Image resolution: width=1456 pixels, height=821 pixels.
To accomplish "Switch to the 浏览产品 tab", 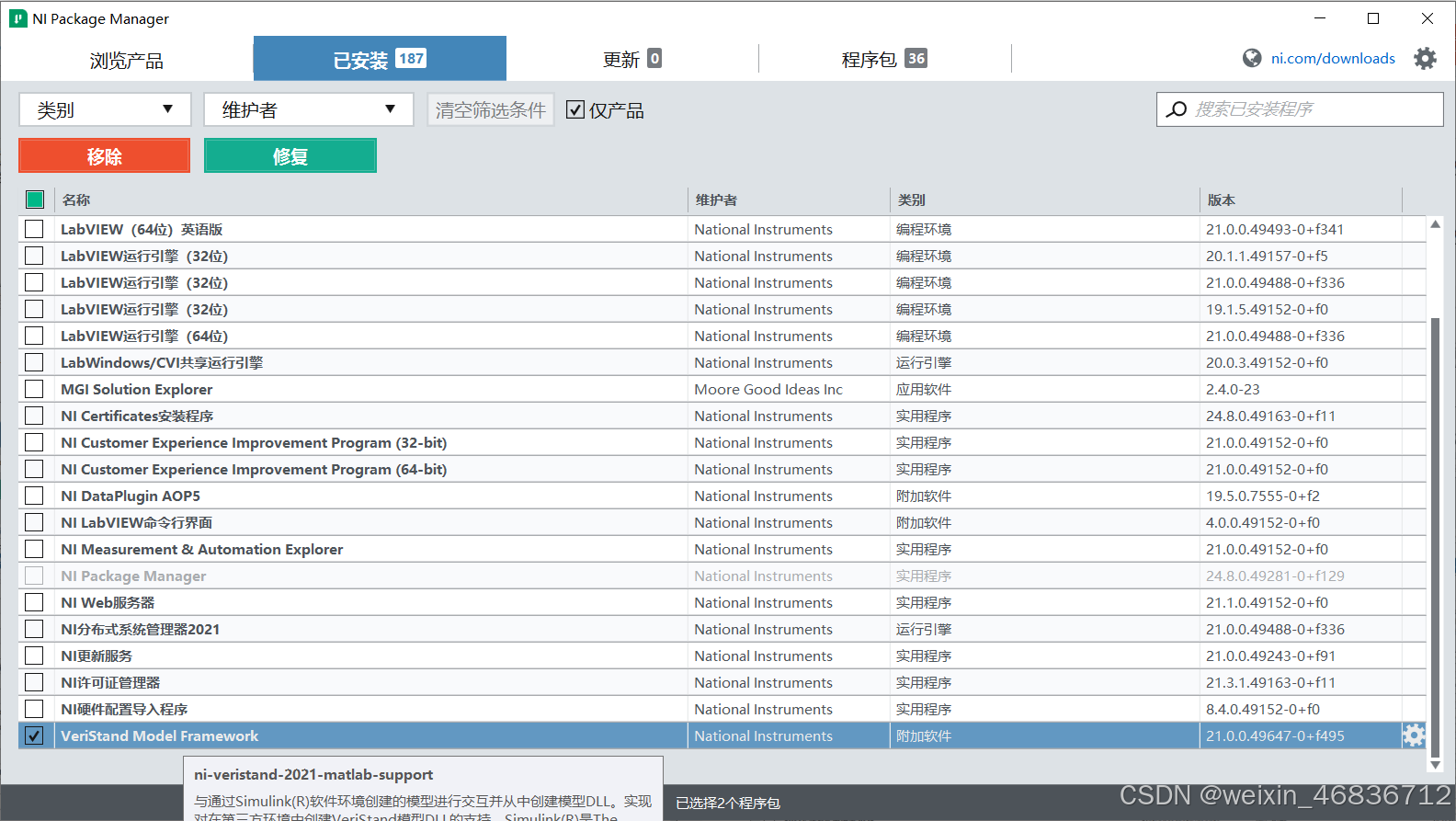I will coord(127,60).
